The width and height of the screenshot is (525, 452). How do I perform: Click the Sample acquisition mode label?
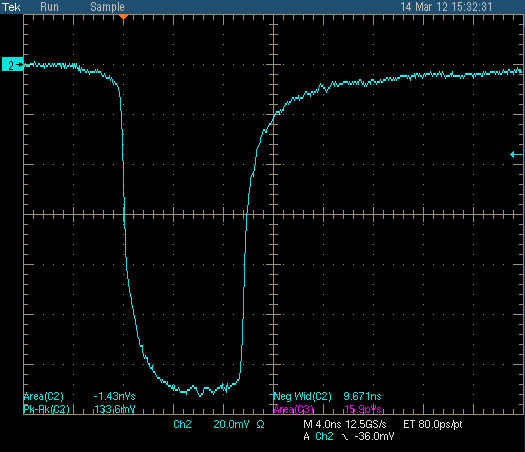point(107,7)
